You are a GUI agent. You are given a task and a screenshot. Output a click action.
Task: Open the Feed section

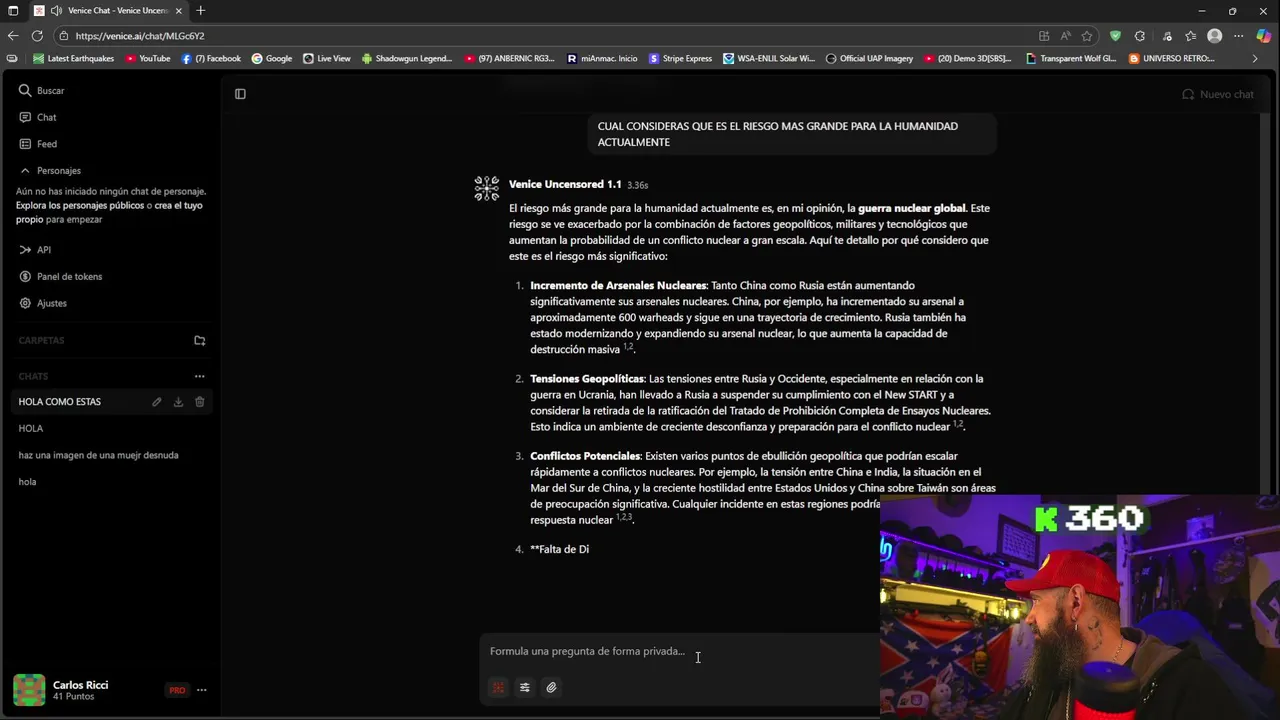point(38,144)
